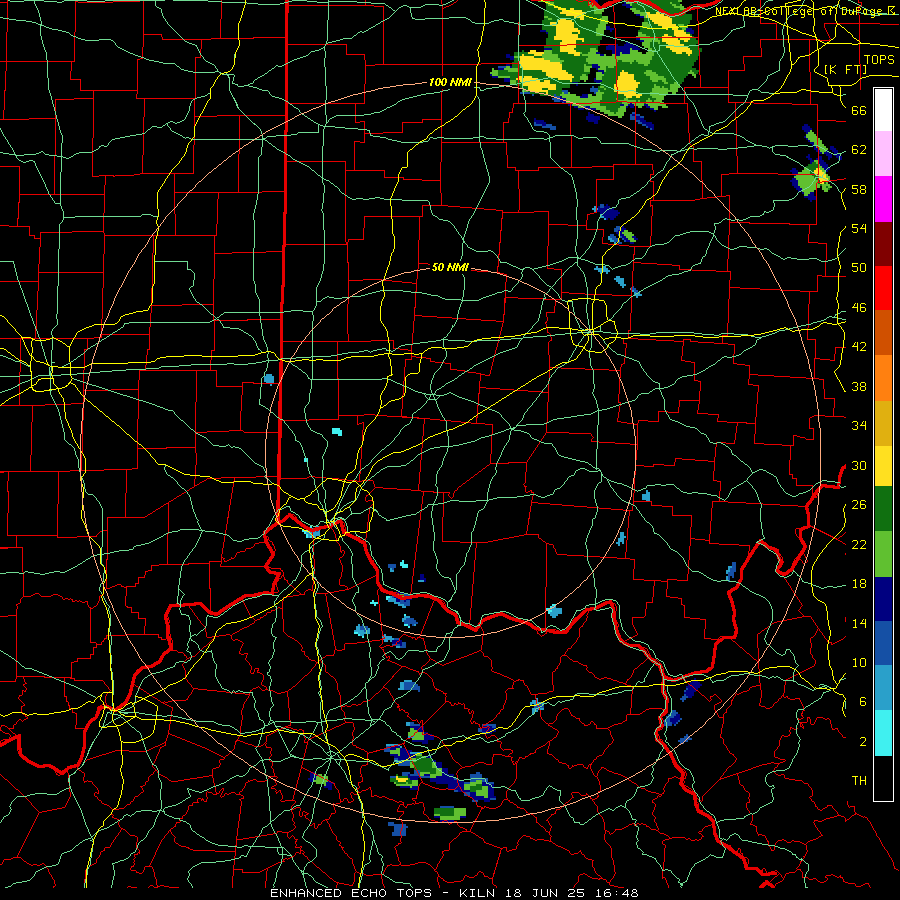Select the 2 scale label
The height and width of the screenshot is (900, 900).
tap(863, 742)
